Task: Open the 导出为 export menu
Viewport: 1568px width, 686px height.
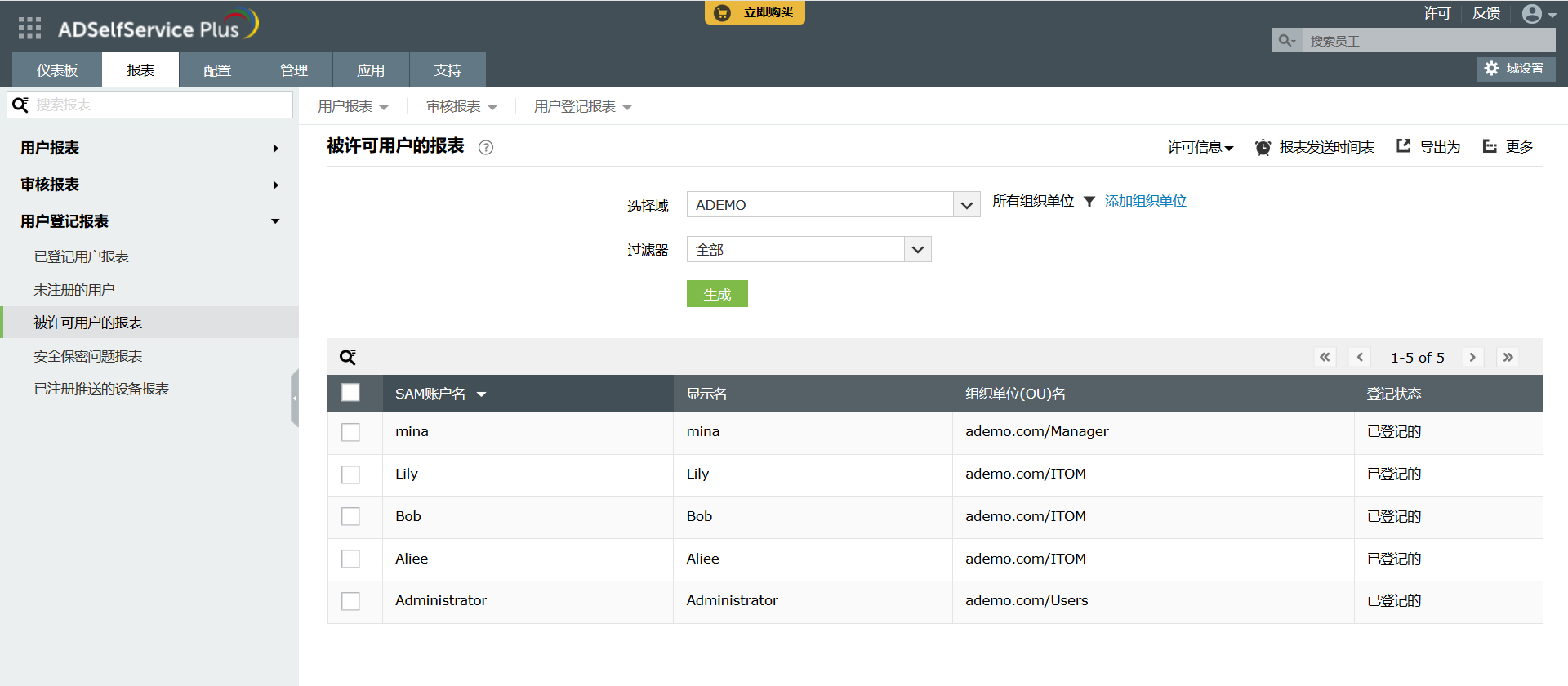Action: 1428,147
